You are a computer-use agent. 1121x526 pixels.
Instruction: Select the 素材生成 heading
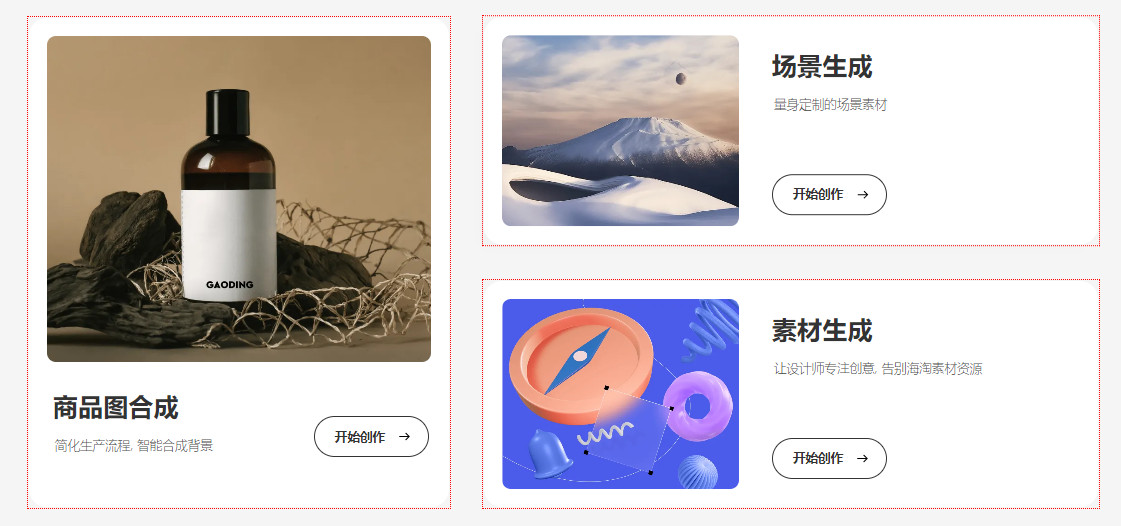821,331
